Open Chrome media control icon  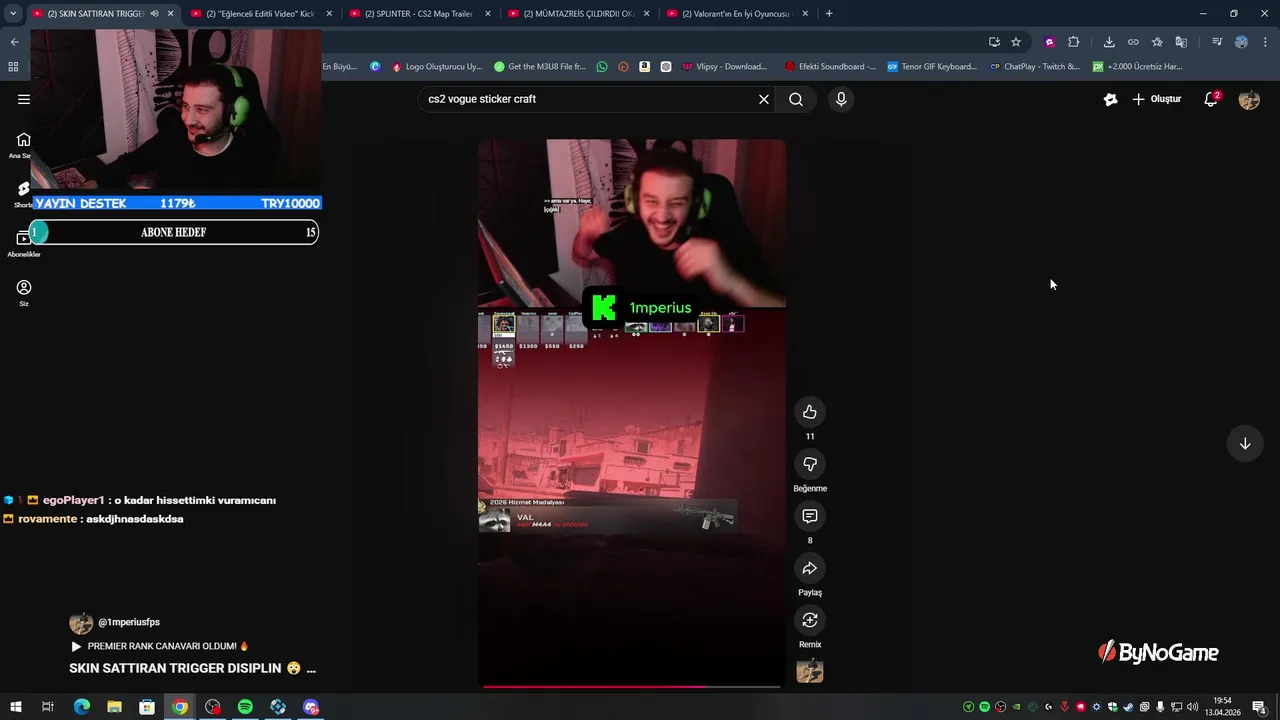[1217, 42]
